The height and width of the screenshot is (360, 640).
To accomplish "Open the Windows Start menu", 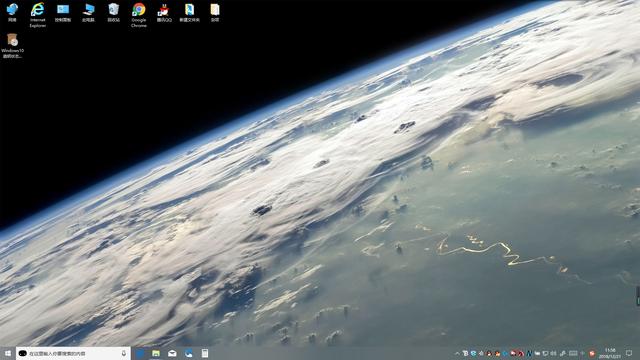I will click(8, 353).
